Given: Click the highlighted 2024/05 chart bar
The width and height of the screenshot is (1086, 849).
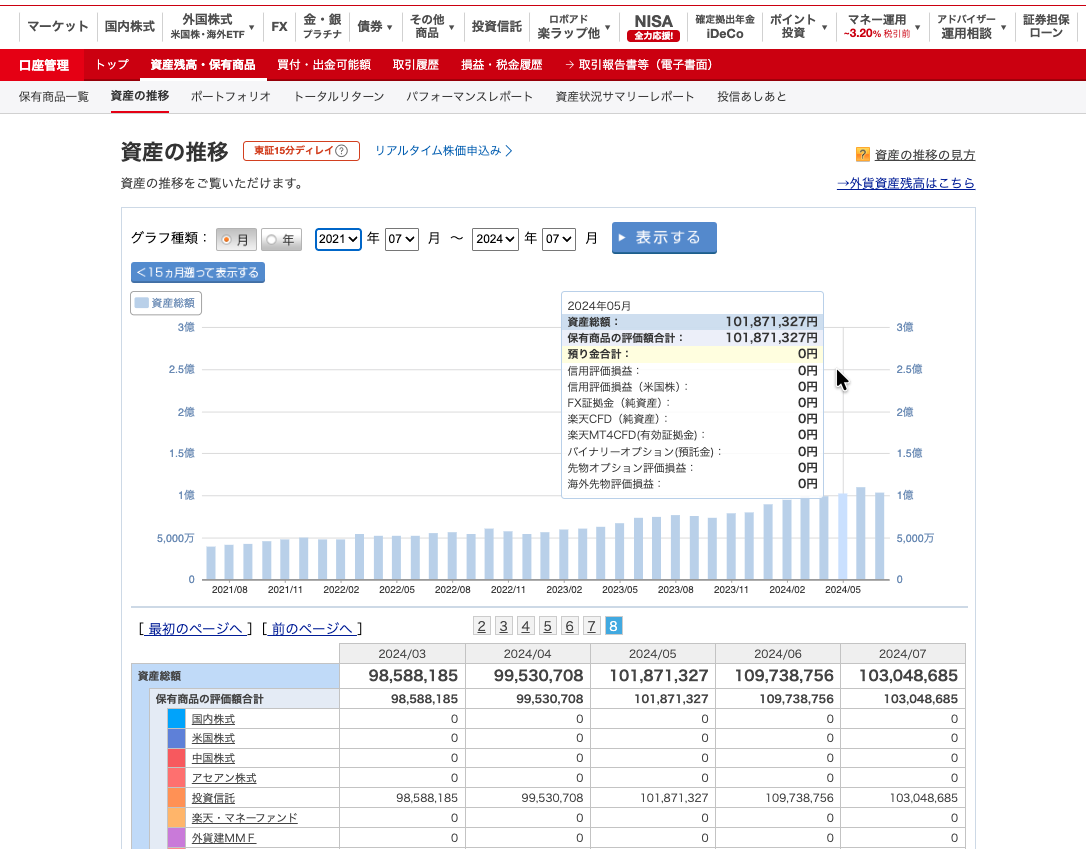Looking at the screenshot, I should click(x=842, y=537).
